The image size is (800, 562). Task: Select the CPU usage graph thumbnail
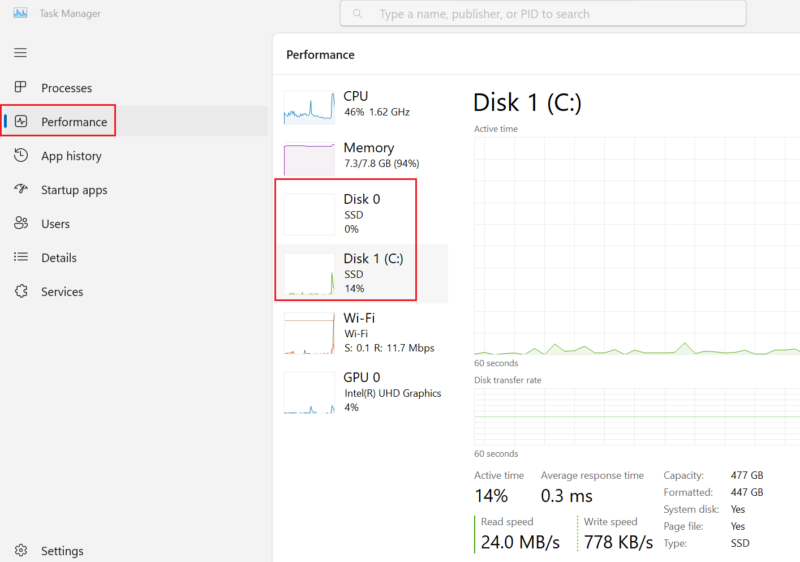[x=309, y=108]
